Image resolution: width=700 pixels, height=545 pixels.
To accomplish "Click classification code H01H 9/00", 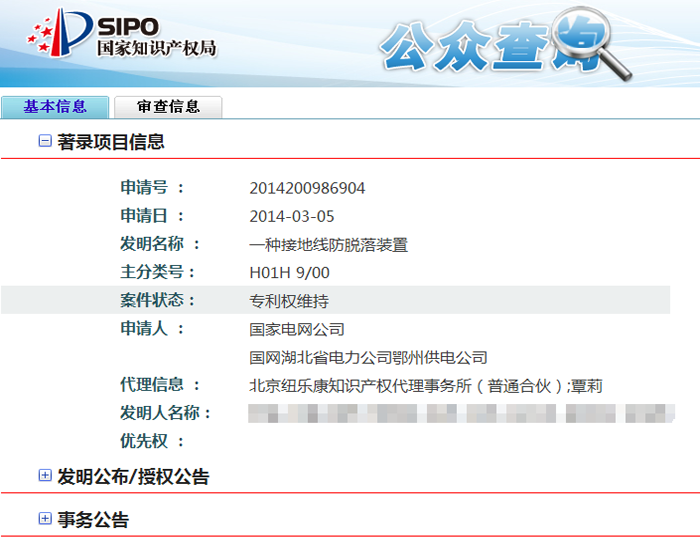I will click(289, 272).
